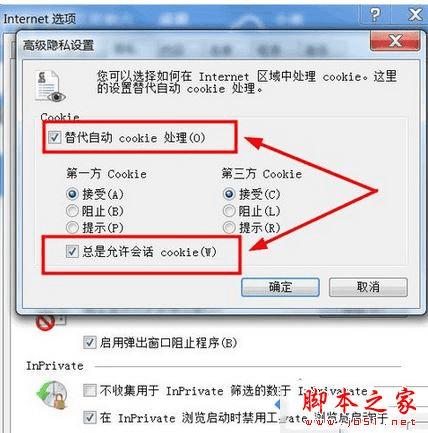Screen dimensions: 428x433
Task: Uncheck 在 InPrivate 浏览启动时禁用工具栏 checkbox
Action: point(89,417)
